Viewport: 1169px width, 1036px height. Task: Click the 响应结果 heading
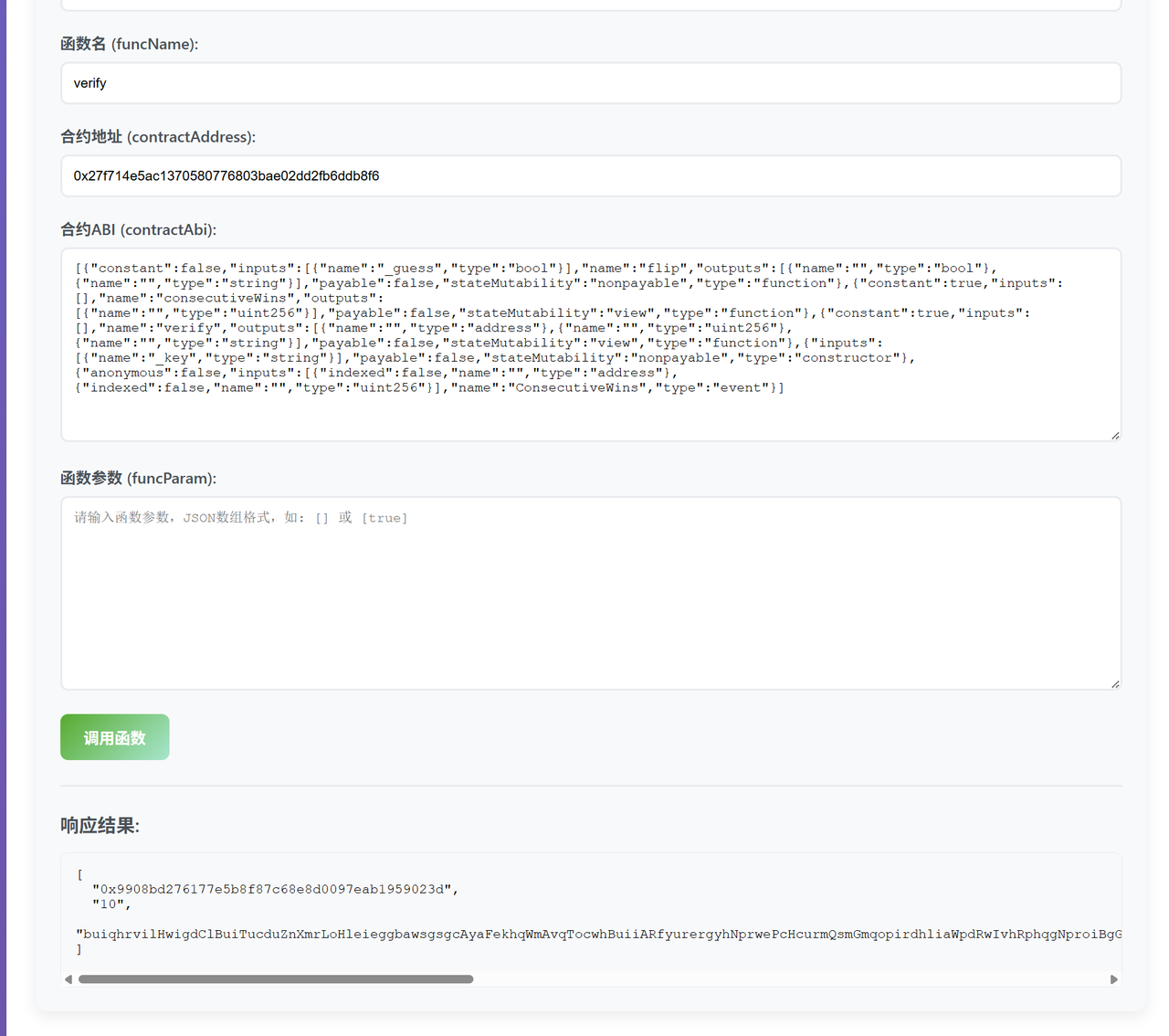[100, 826]
